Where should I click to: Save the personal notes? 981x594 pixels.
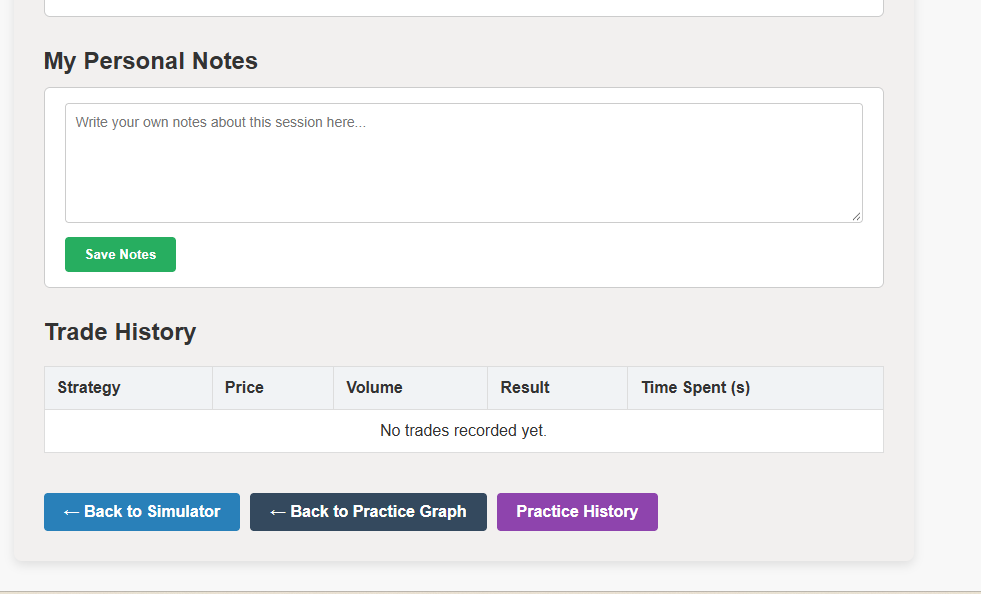120,255
